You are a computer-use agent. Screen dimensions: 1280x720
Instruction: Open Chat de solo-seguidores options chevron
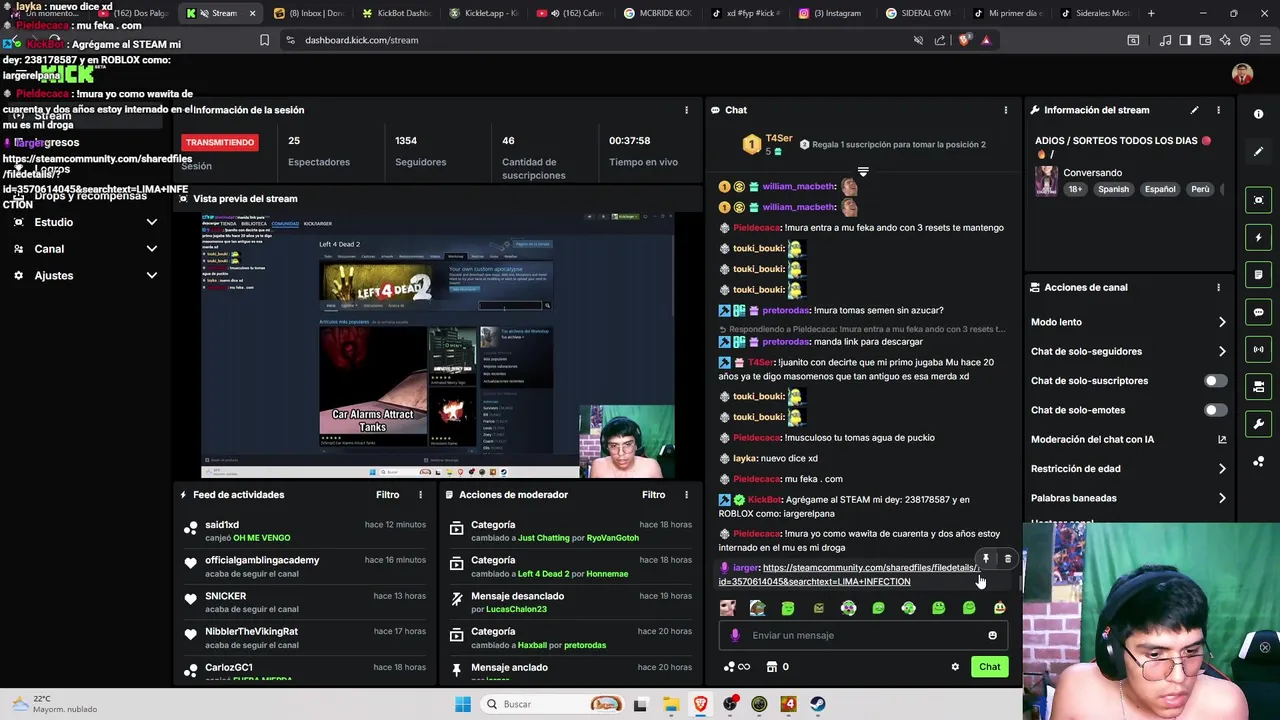[x=1222, y=351]
